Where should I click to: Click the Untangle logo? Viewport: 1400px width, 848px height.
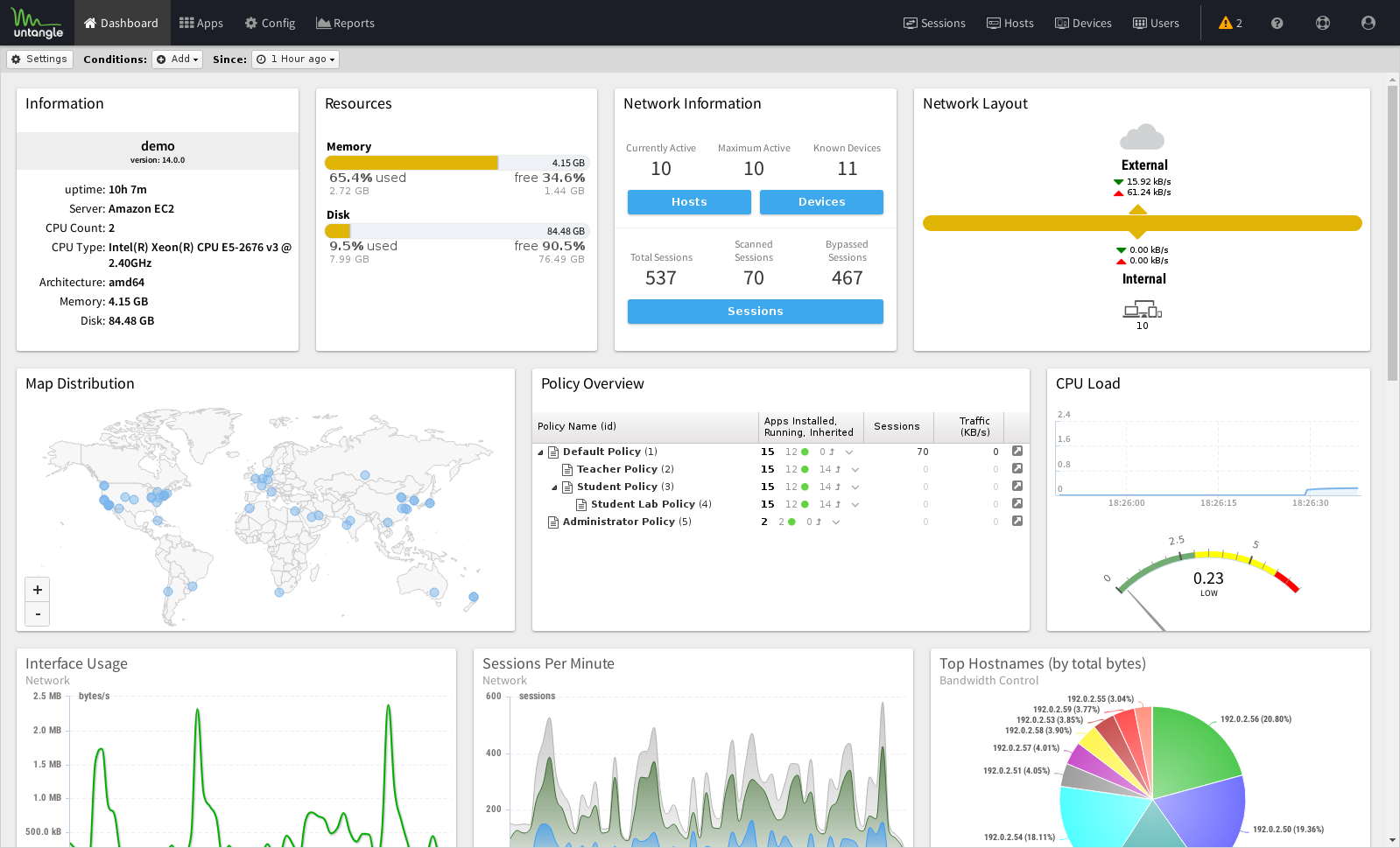click(x=38, y=23)
